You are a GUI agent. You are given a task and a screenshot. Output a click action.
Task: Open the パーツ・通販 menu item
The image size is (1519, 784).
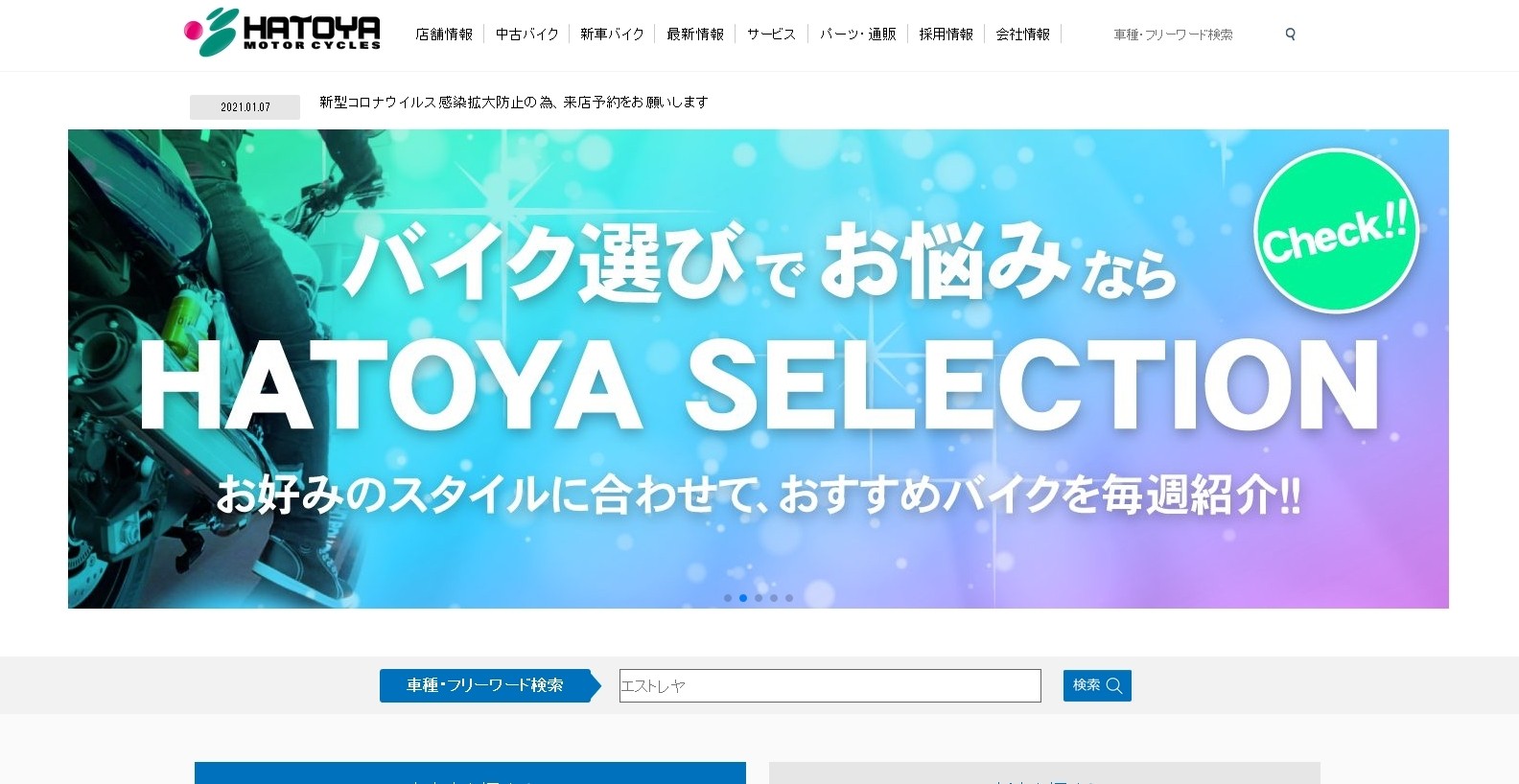[x=857, y=35]
